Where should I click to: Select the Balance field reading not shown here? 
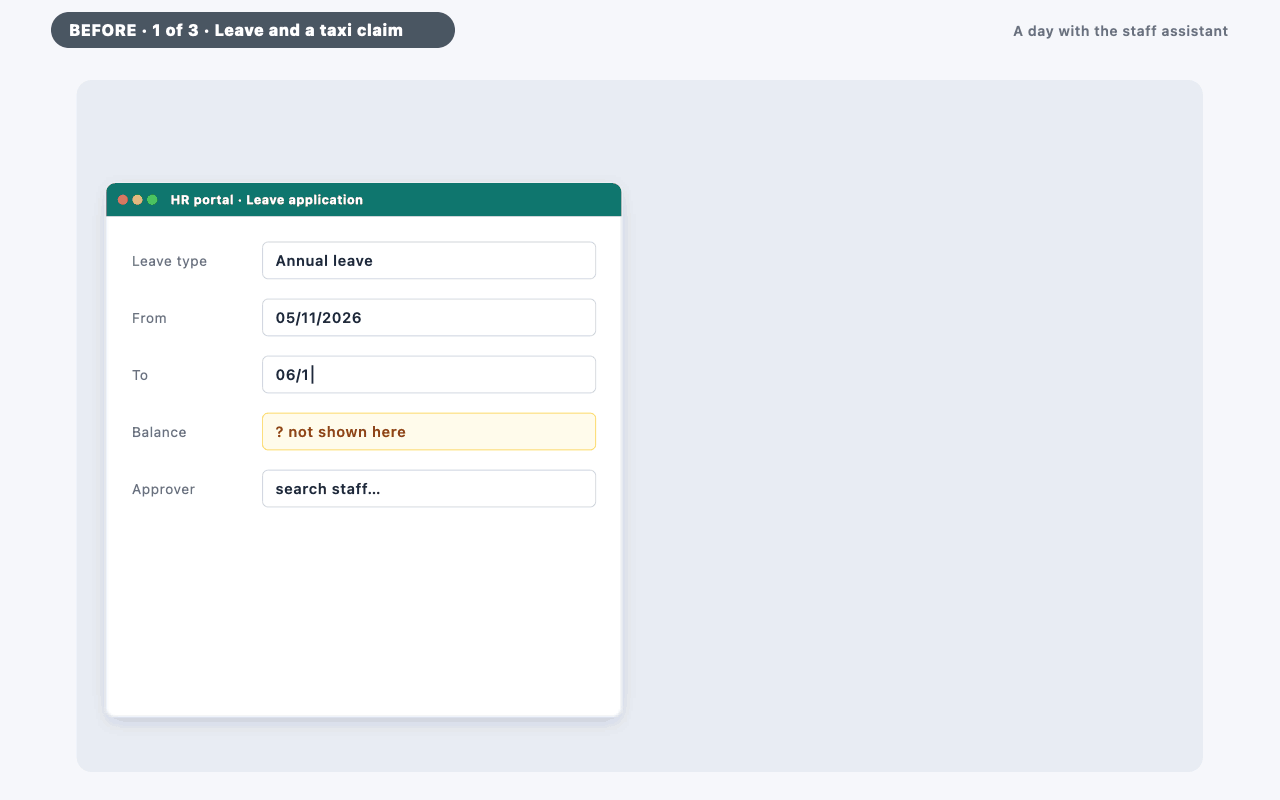(x=429, y=431)
